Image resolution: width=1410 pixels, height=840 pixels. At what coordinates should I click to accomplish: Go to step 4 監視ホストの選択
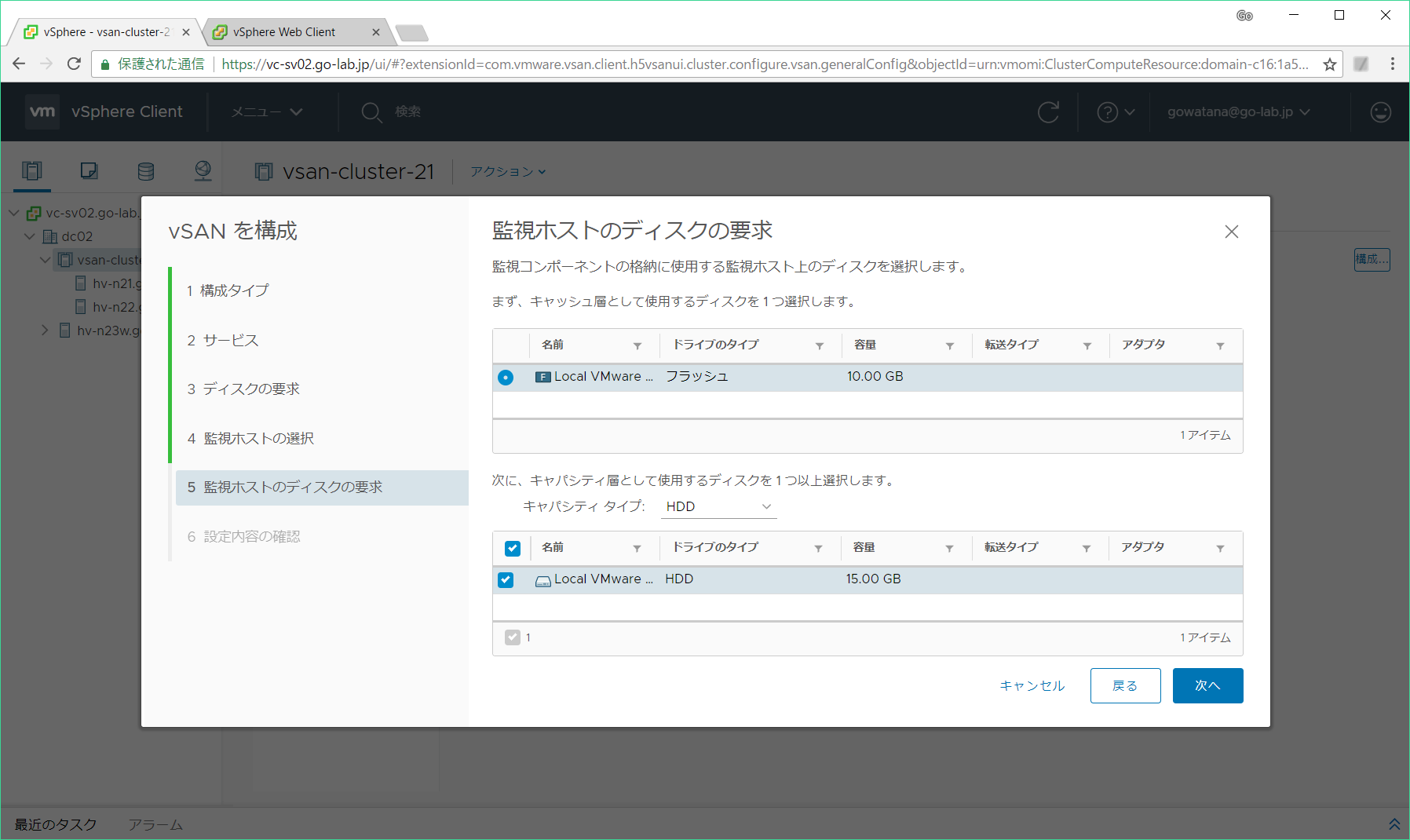tap(250, 438)
